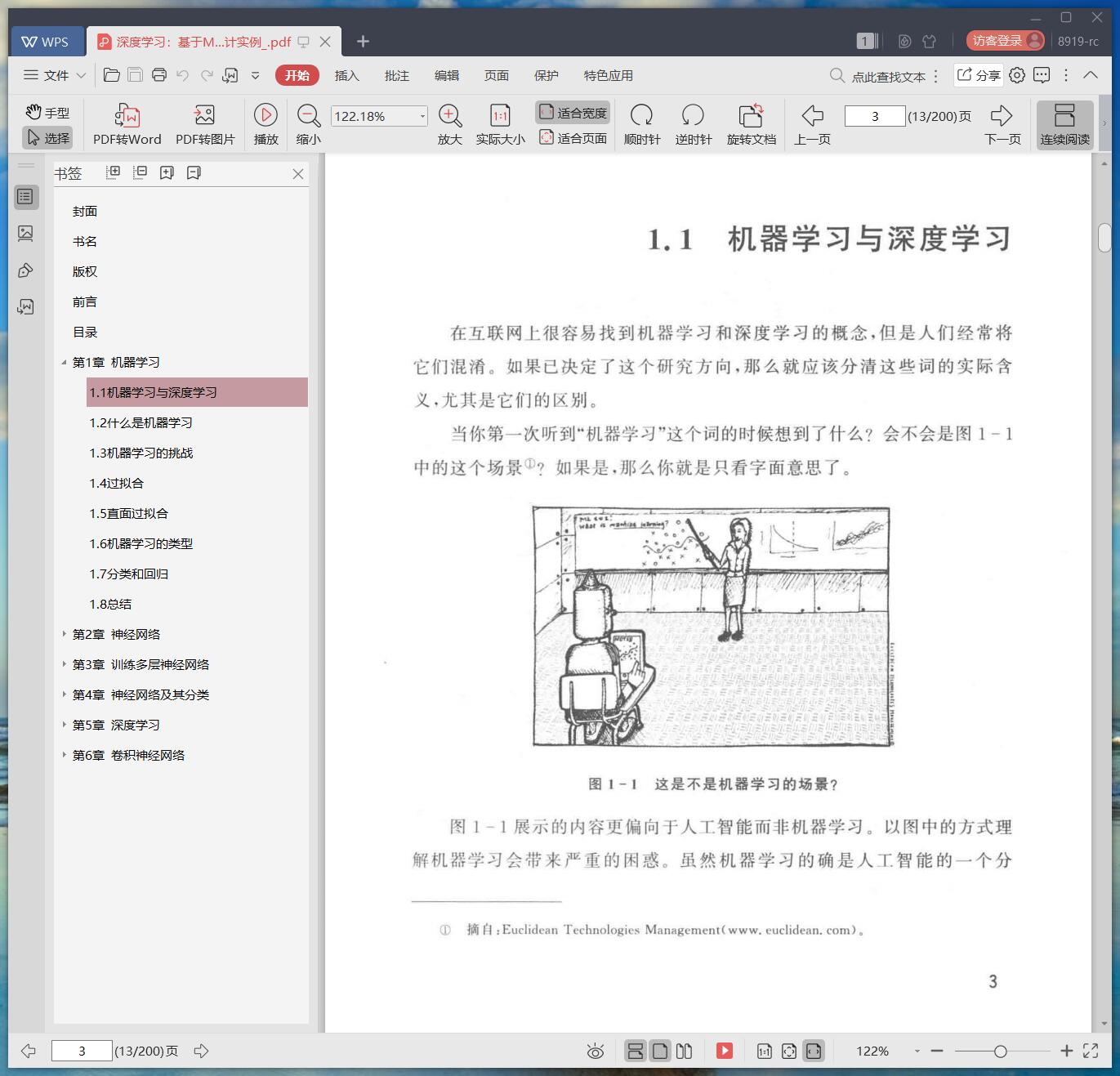Open the settings gear icon
1120x1076 pixels.
tap(1017, 75)
